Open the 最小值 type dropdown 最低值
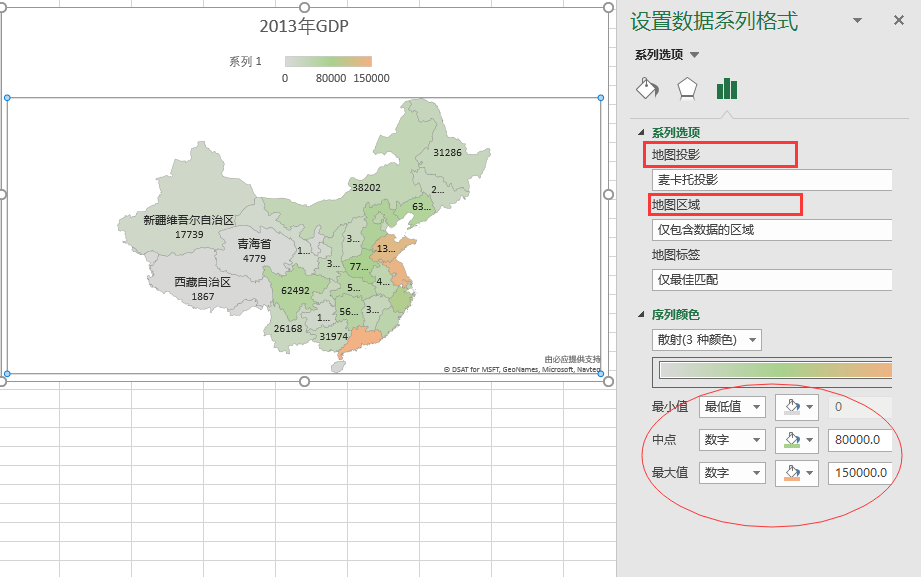The width and height of the screenshot is (921, 577). 732,407
